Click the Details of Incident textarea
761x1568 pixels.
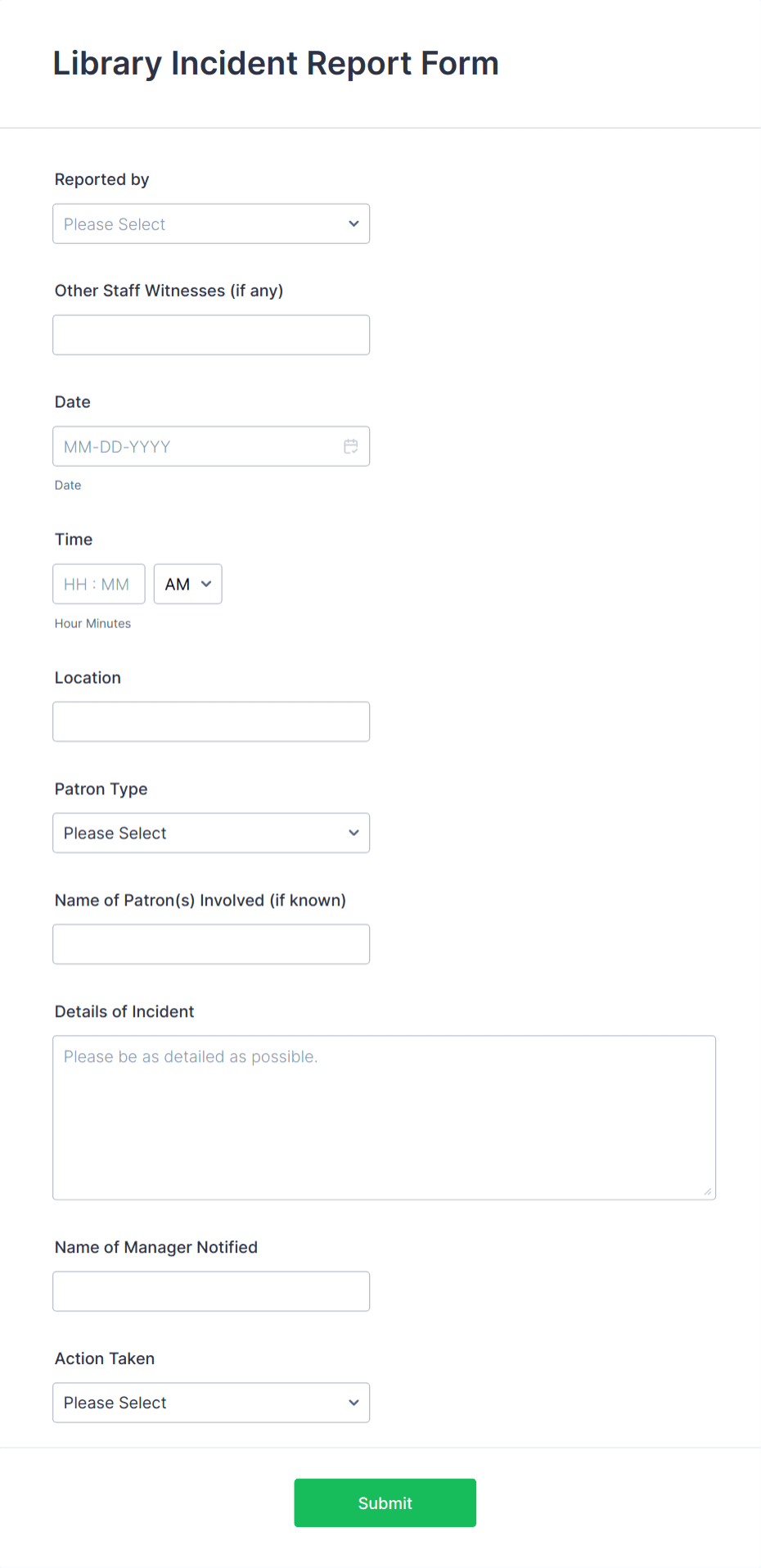pos(384,1117)
